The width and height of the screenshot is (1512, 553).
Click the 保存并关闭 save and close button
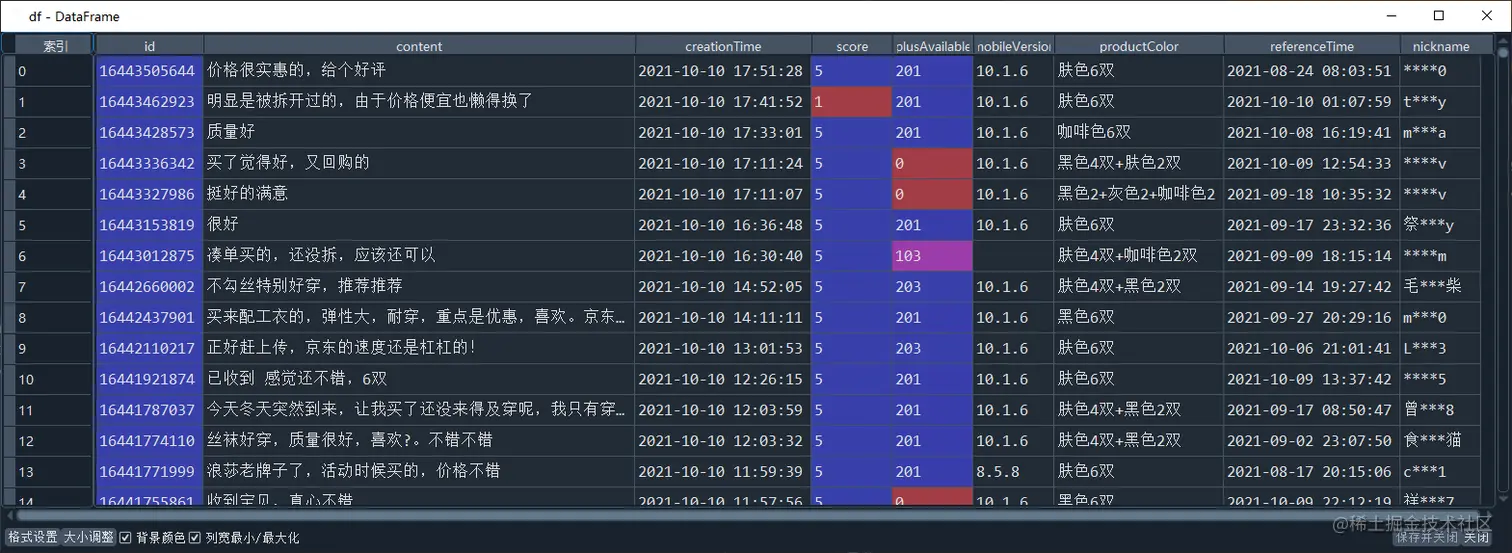click(1425, 538)
